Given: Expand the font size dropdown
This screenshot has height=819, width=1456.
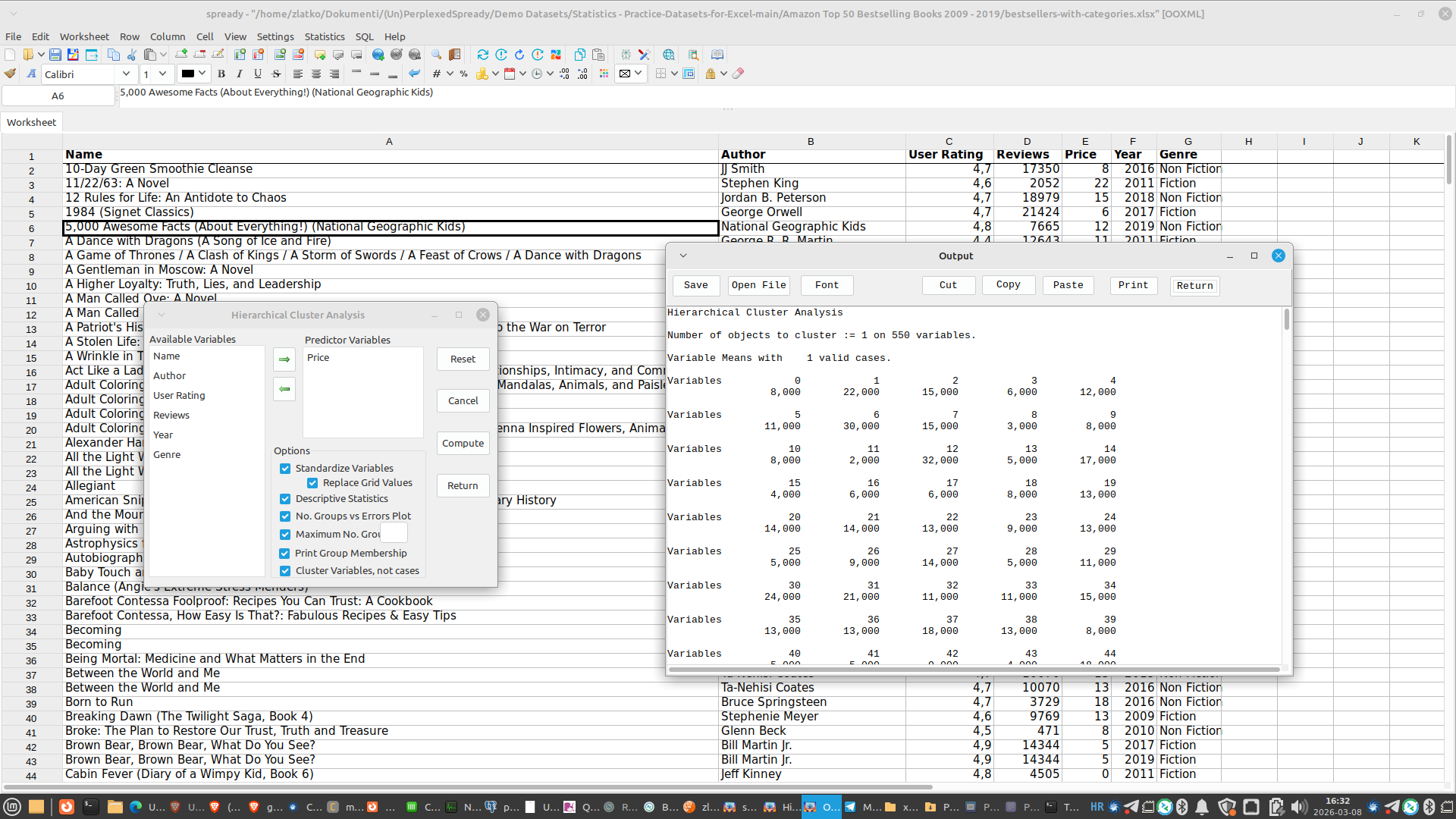Looking at the screenshot, I should pos(162,74).
